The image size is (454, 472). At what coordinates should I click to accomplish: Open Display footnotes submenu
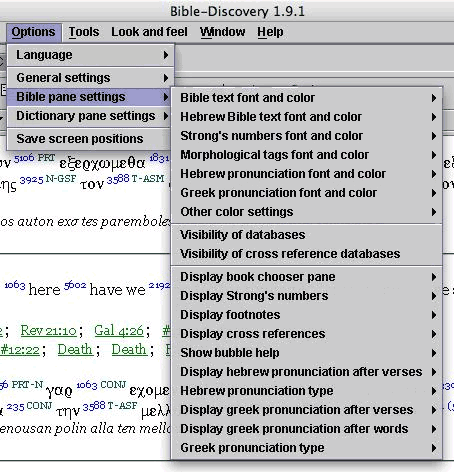[x=307, y=315]
